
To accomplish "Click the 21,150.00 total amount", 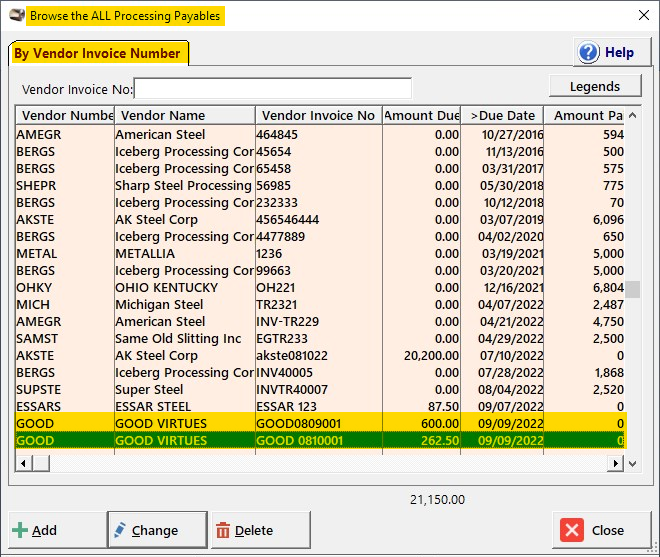I will [437, 500].
